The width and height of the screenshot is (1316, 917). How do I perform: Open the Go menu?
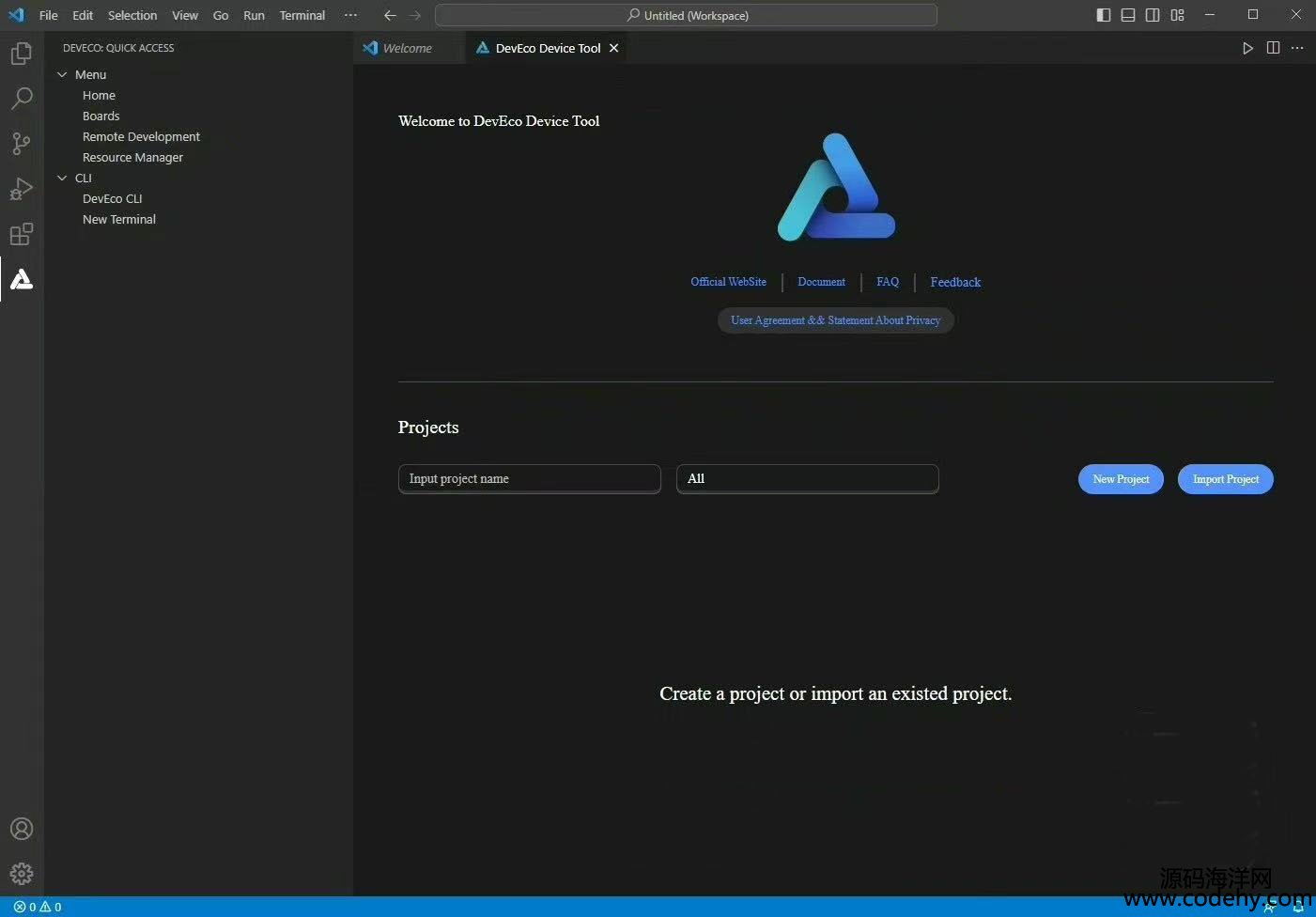[x=221, y=15]
